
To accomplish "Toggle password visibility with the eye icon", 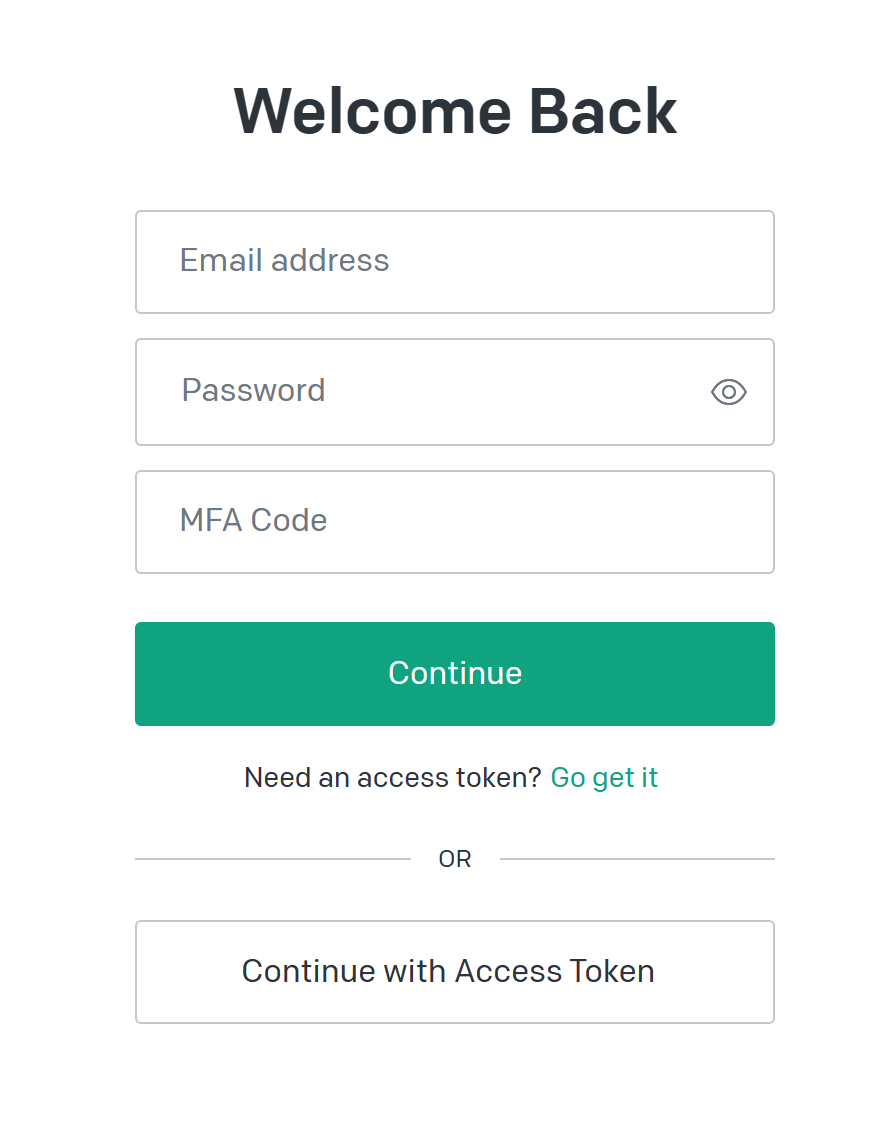I will click(x=729, y=392).
